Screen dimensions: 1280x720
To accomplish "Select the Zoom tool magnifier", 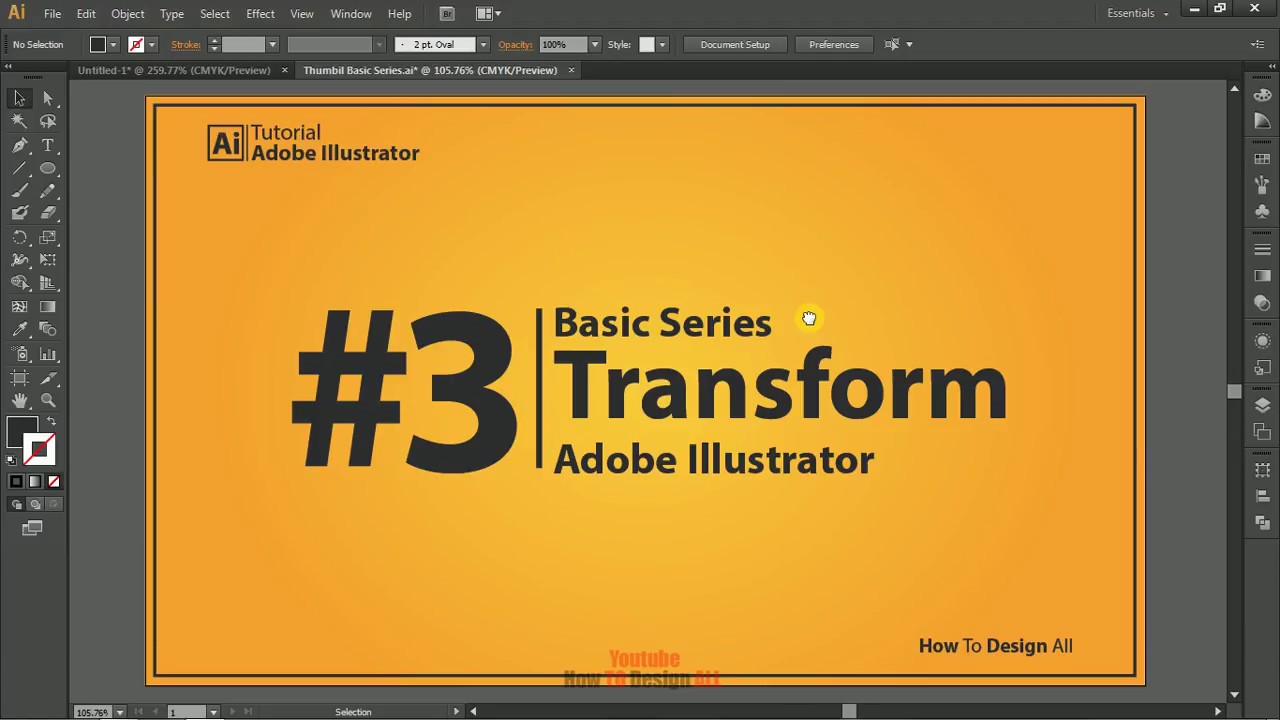I will click(x=48, y=401).
